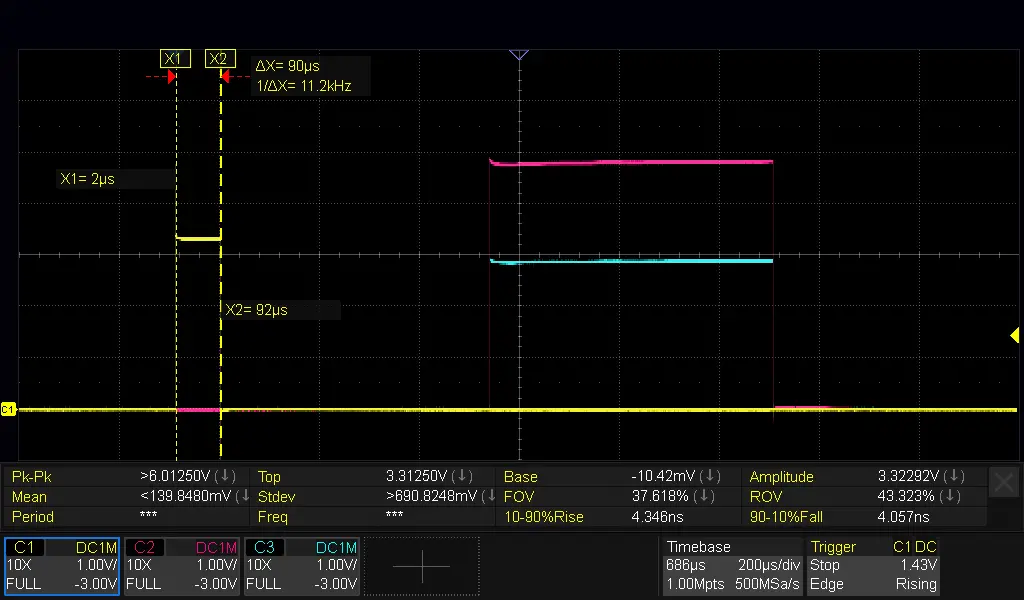Select the 10-90%Rise measurement label
Viewport: 1024px width, 600px height.
pyautogui.click(x=543, y=517)
